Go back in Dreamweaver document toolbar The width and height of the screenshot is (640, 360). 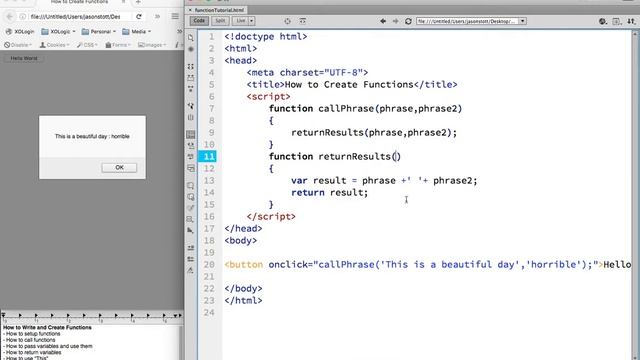coord(383,21)
